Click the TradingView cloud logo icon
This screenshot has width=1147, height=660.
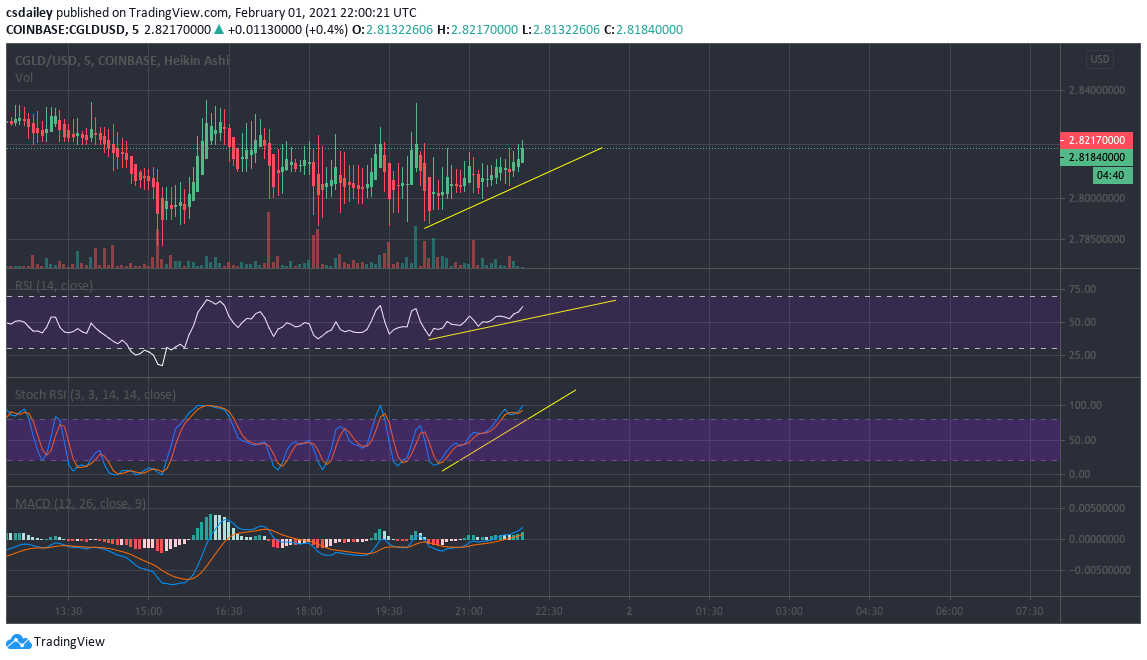pyautogui.click(x=18, y=642)
